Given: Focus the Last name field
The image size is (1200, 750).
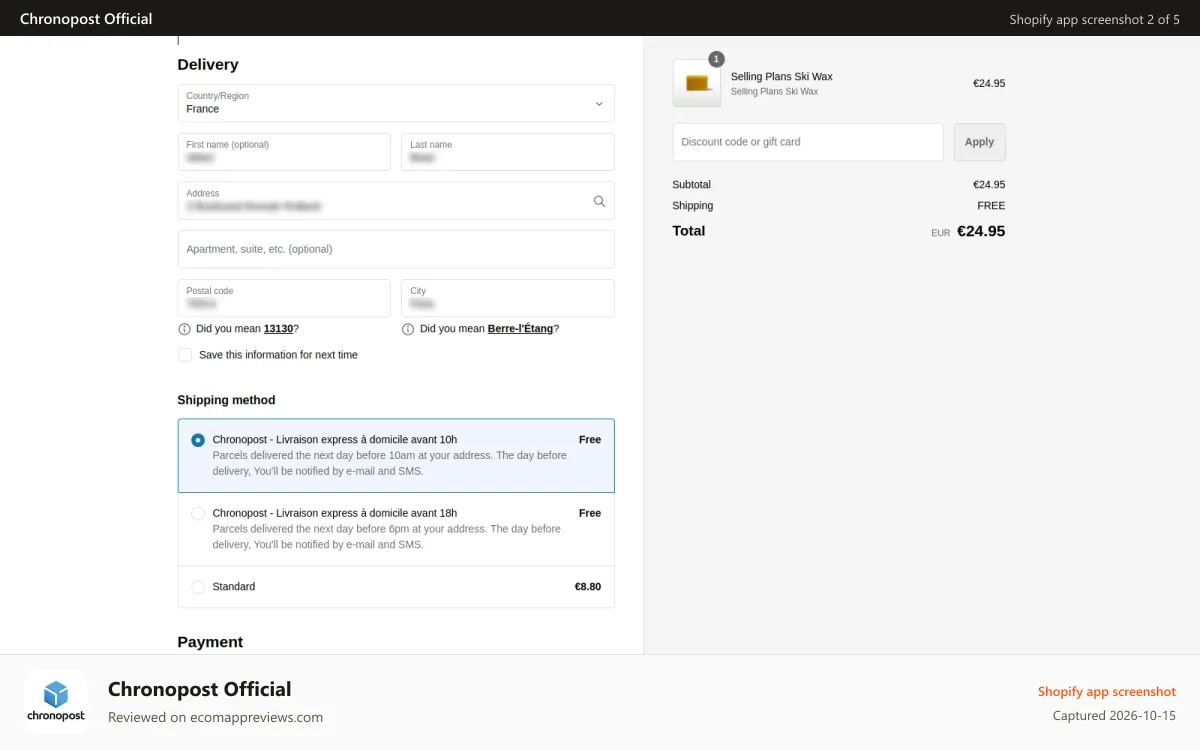Looking at the screenshot, I should click(x=508, y=152).
